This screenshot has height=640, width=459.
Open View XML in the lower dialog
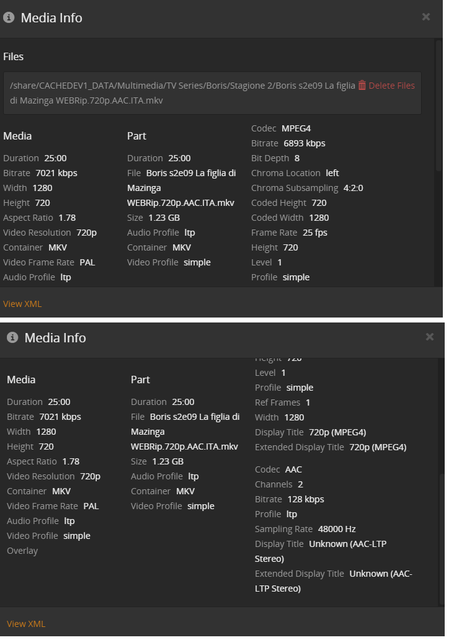click(x=26, y=624)
